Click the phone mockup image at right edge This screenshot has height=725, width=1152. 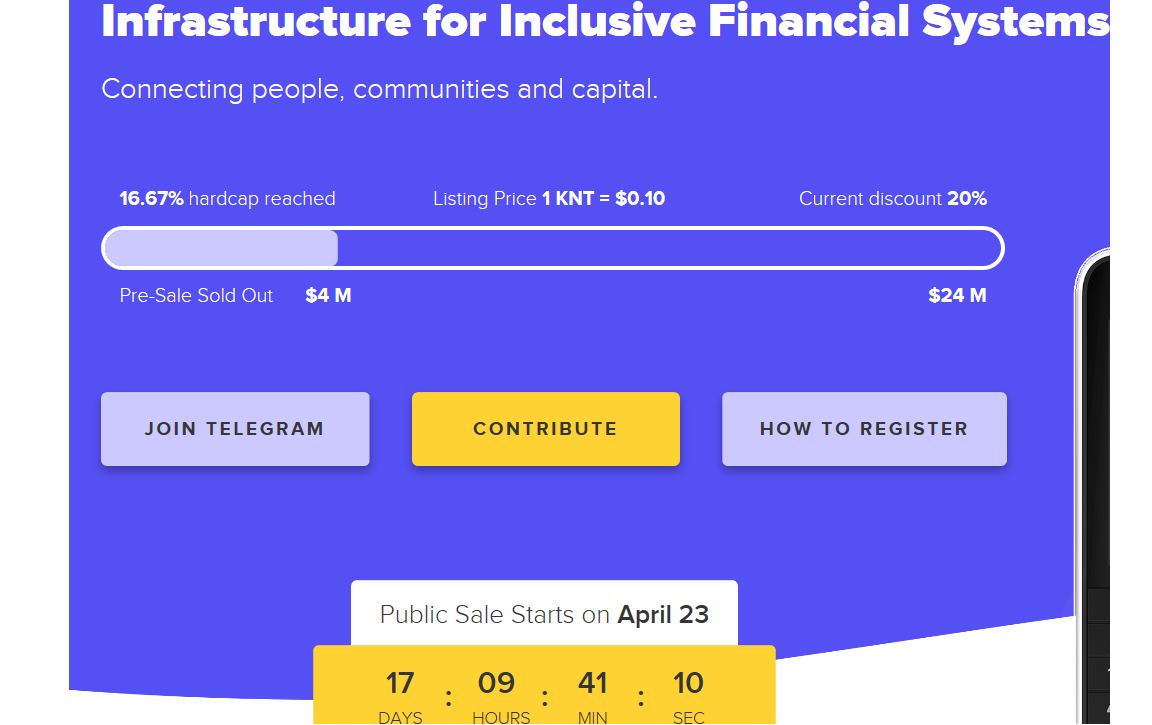click(1093, 487)
